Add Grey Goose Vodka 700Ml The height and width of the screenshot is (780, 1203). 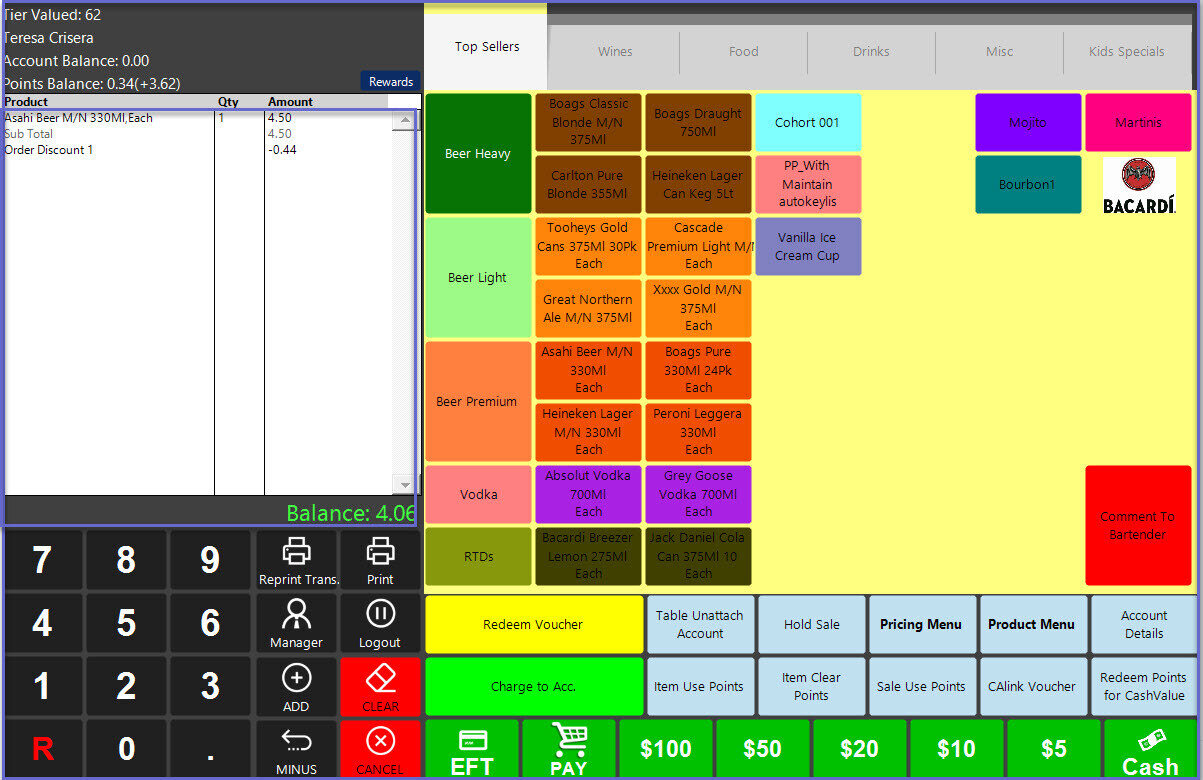(698, 494)
